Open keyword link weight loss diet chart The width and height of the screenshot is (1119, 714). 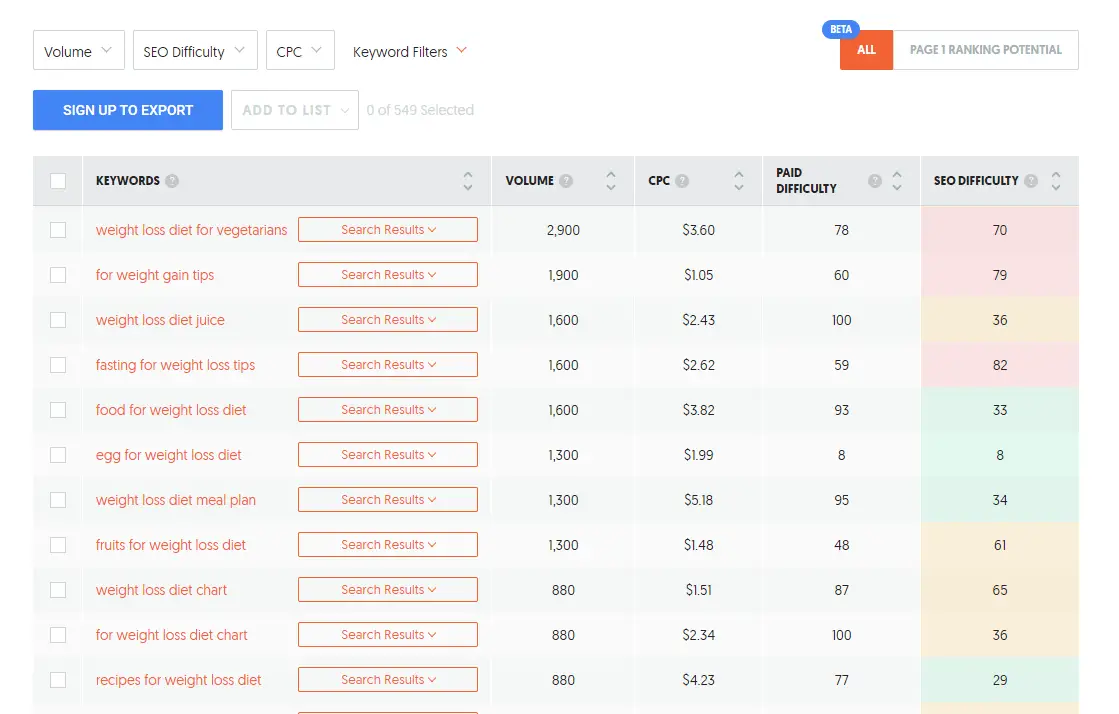click(x=161, y=590)
